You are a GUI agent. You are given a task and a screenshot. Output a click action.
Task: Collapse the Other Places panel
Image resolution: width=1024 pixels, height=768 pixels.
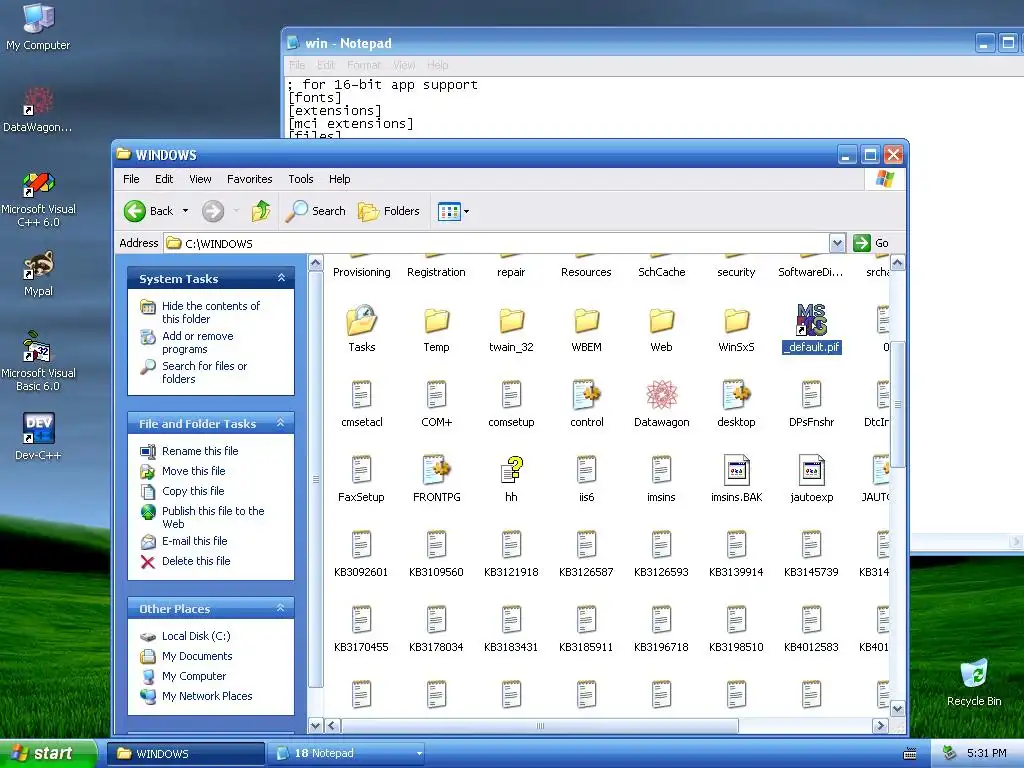click(281, 608)
